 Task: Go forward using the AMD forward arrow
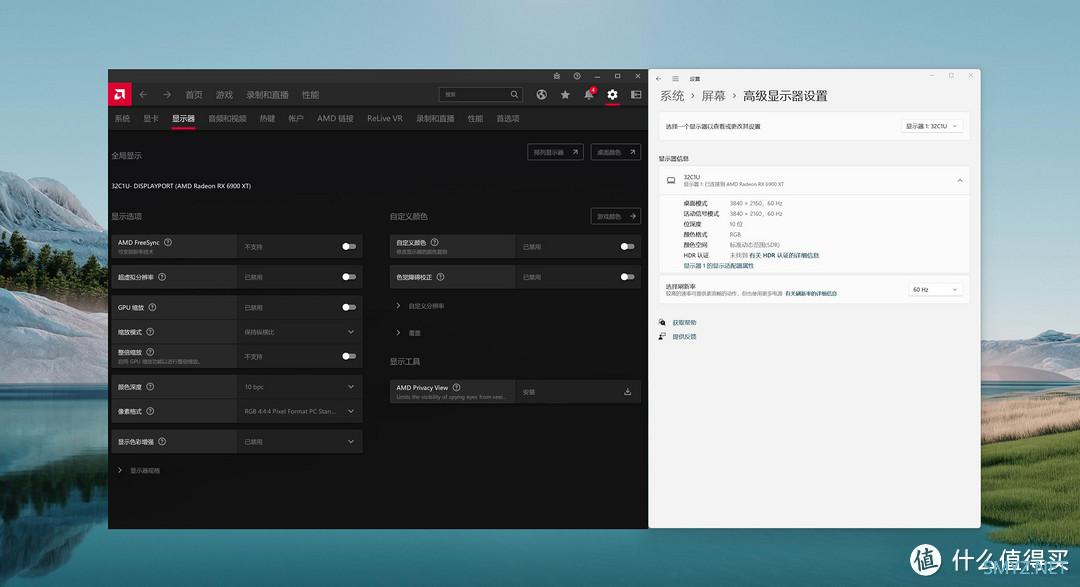point(167,94)
